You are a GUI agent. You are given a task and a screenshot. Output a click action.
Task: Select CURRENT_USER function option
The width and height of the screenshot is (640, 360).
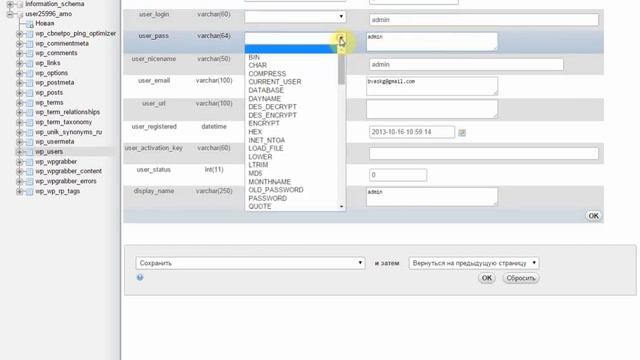(x=275, y=82)
